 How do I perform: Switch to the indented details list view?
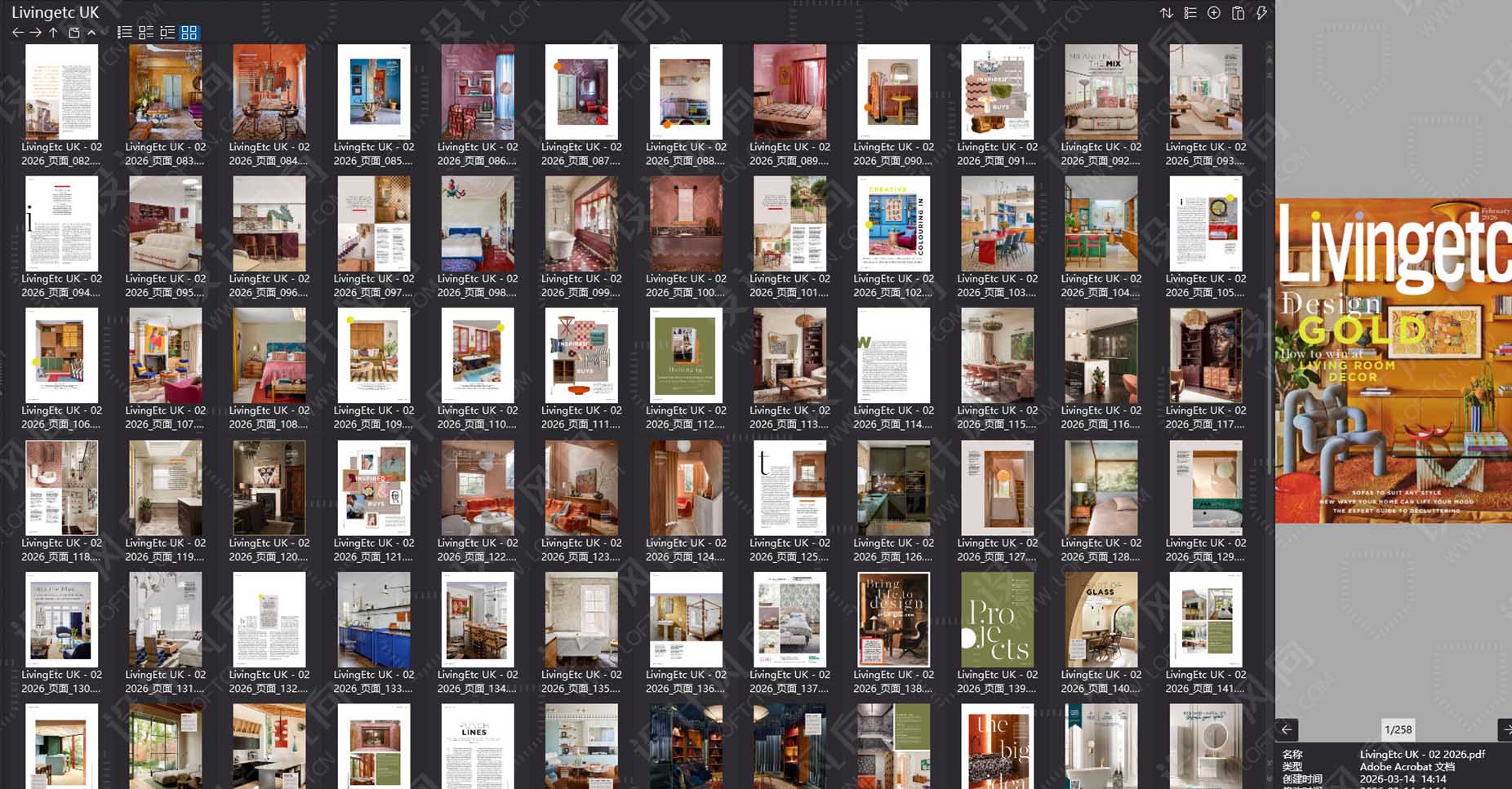pos(167,33)
